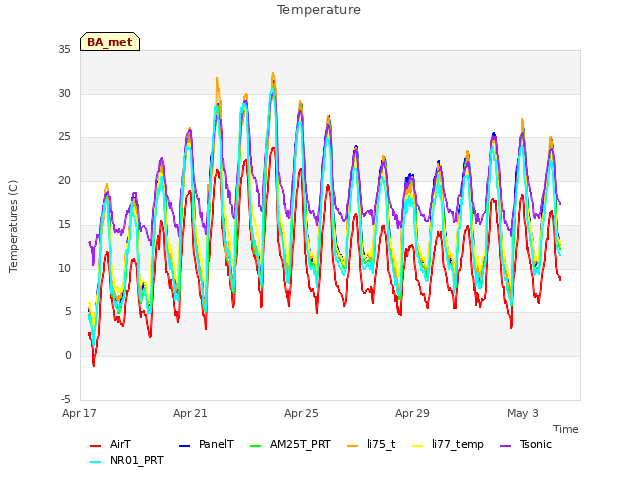The image size is (640, 480).
Task: Click the Apr 29 x-axis tick label
Action: (x=412, y=413)
